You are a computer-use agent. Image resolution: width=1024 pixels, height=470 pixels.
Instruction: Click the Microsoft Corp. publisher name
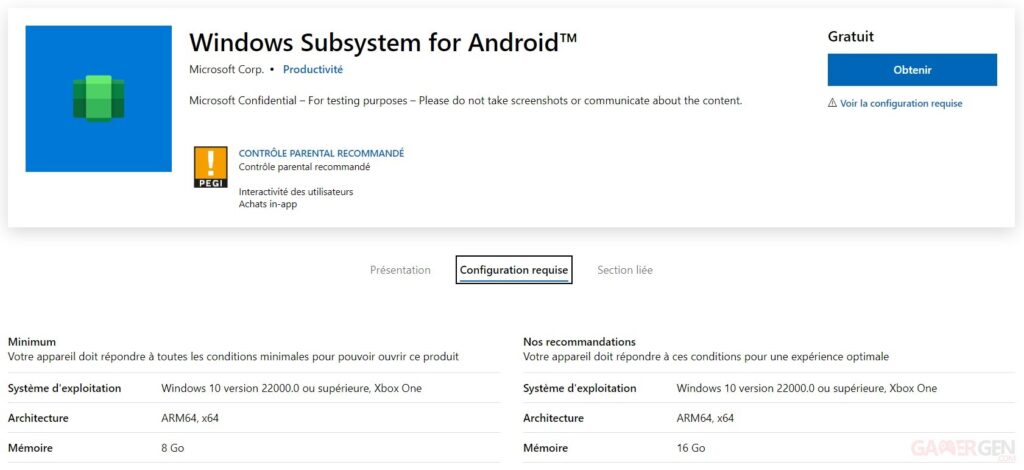click(x=227, y=69)
